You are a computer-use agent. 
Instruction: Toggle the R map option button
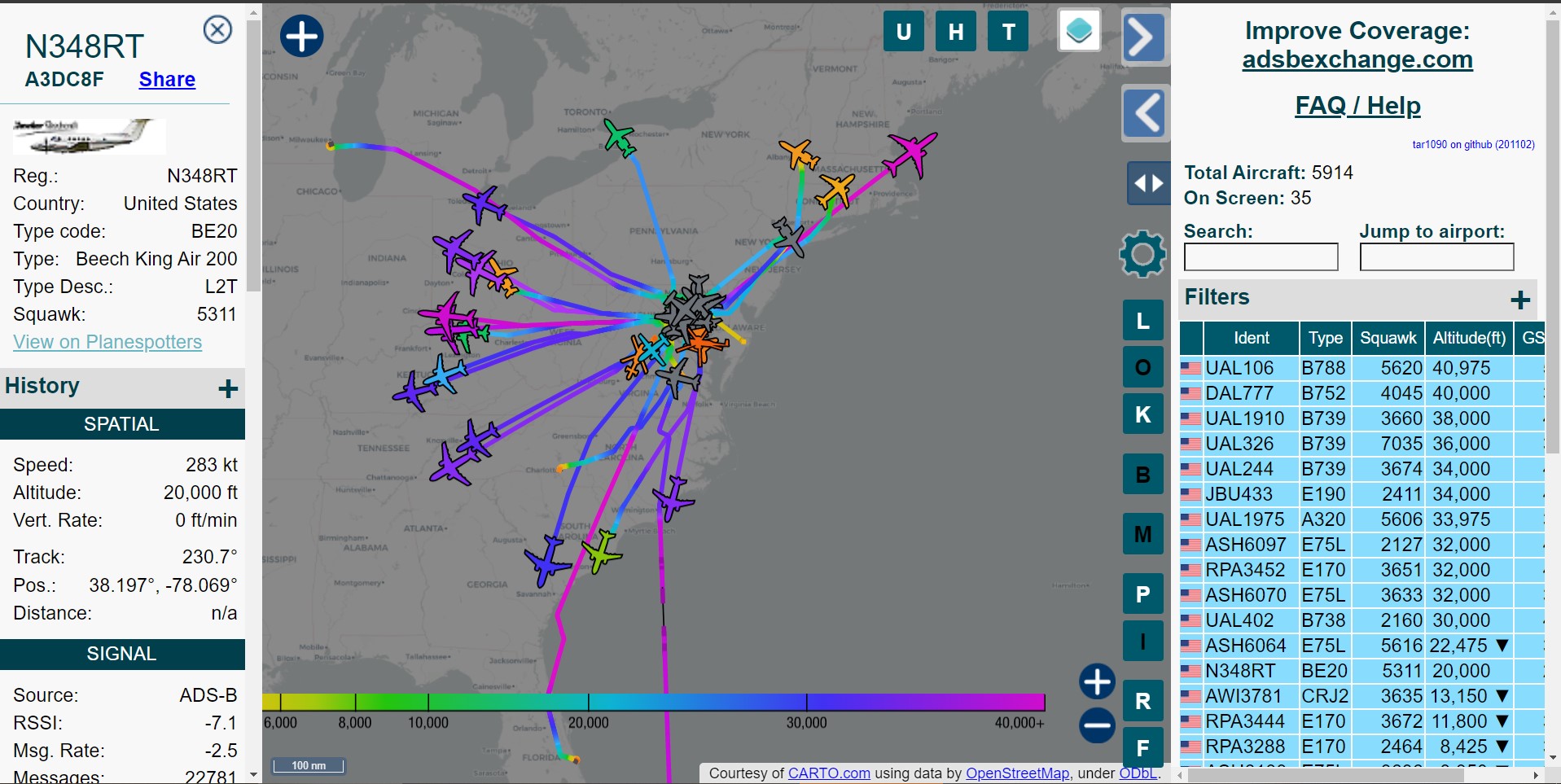(1143, 701)
